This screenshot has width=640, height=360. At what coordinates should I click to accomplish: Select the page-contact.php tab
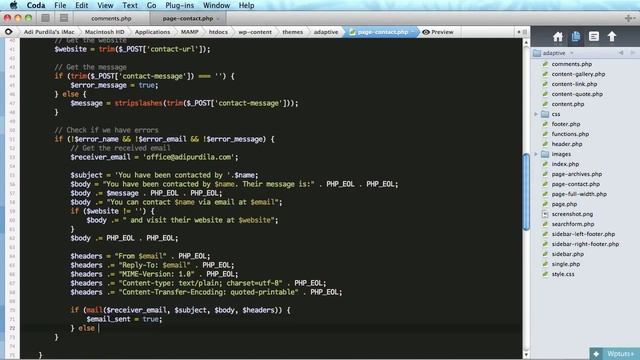pyautogui.click(x=188, y=18)
